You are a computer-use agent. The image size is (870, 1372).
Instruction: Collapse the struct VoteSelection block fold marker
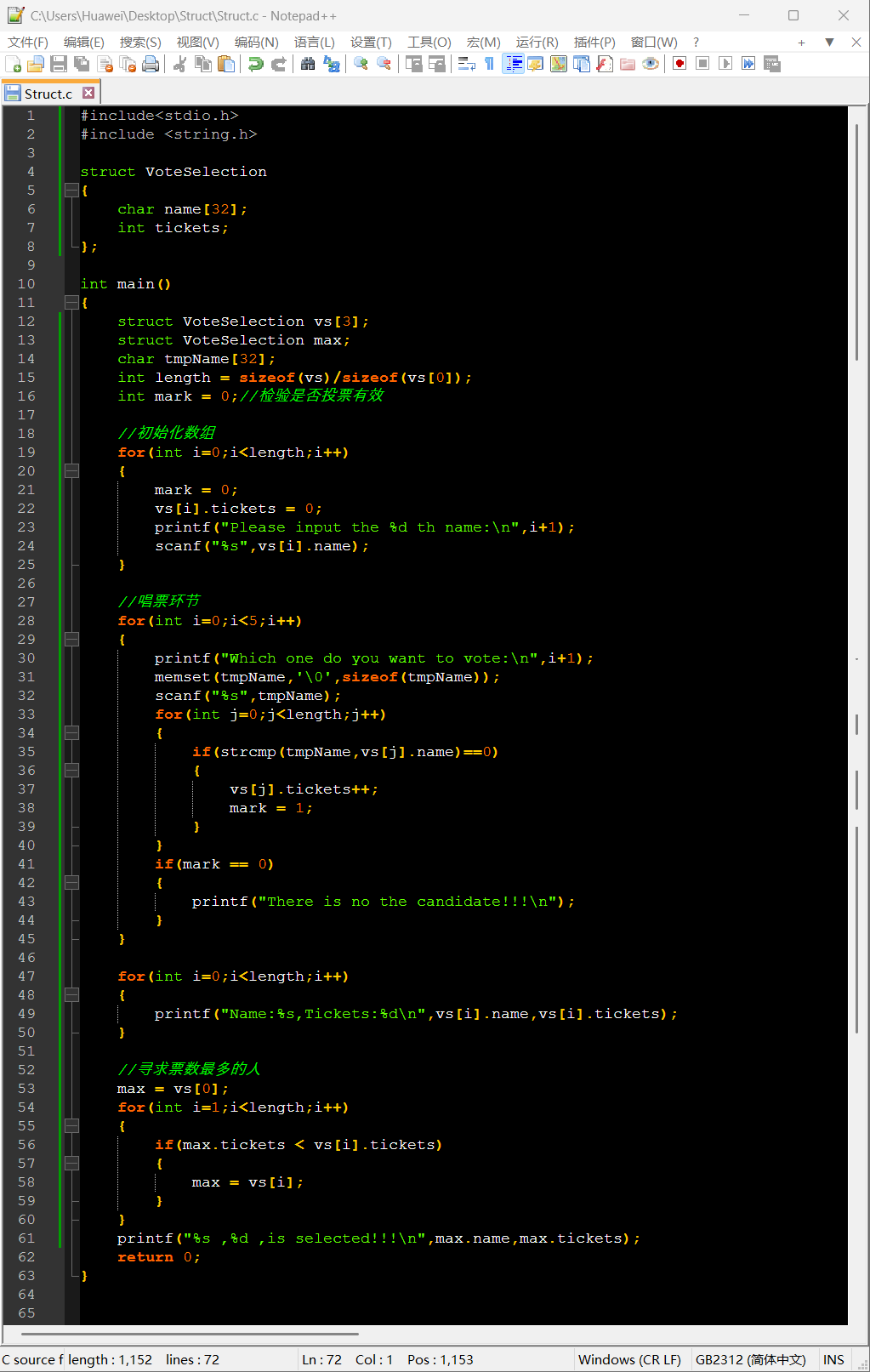pyautogui.click(x=72, y=191)
